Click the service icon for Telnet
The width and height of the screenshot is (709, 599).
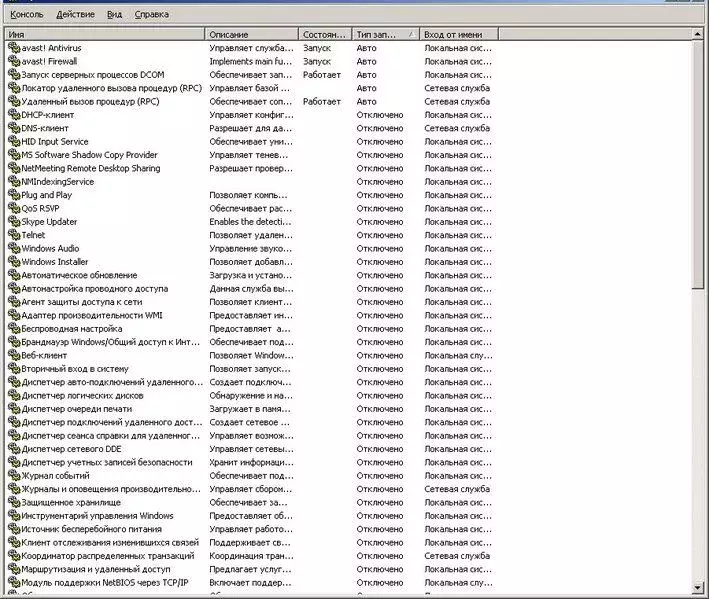pyautogui.click(x=14, y=235)
